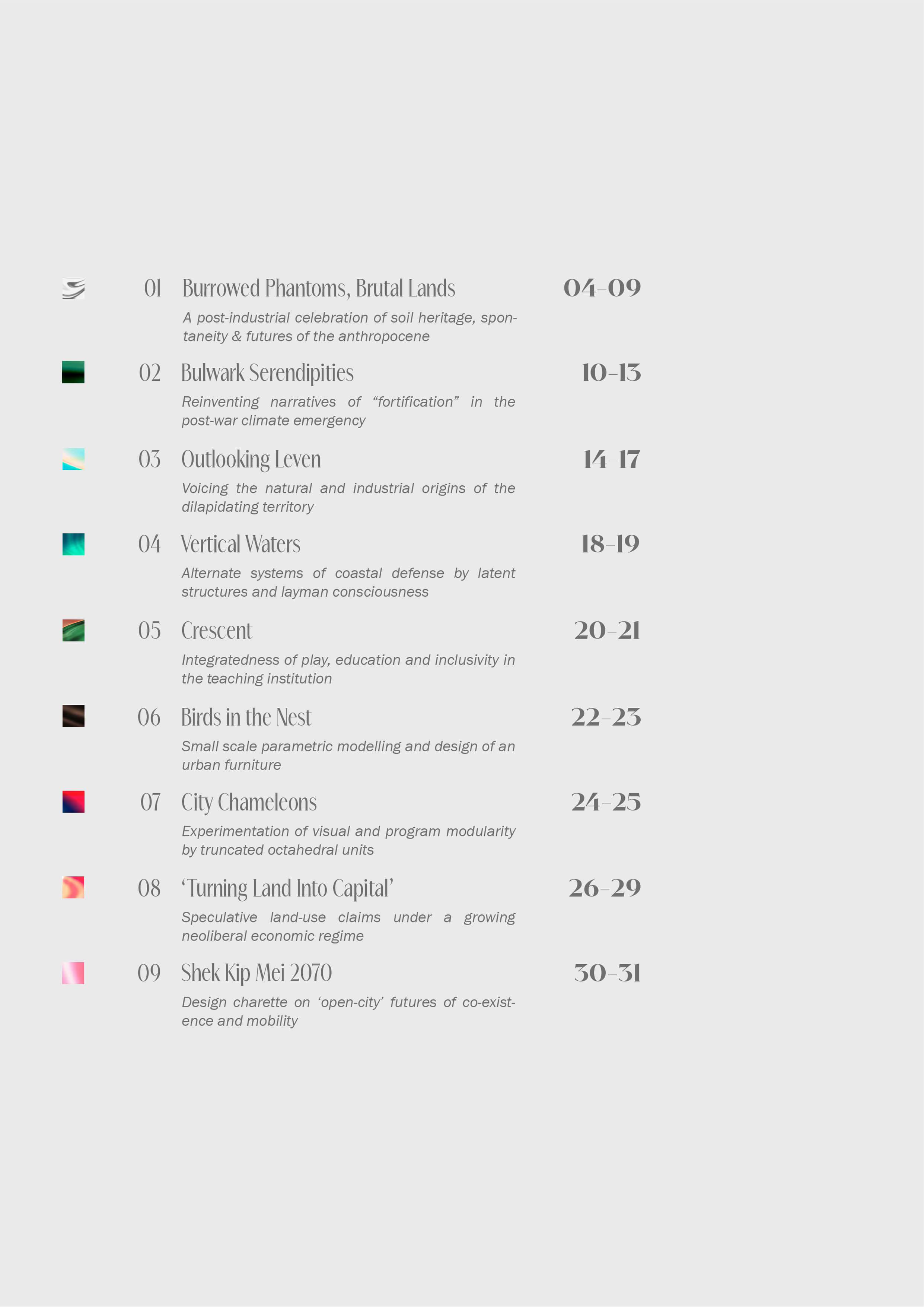Click page range 04-09
924x1307 pixels.
pos(602,288)
